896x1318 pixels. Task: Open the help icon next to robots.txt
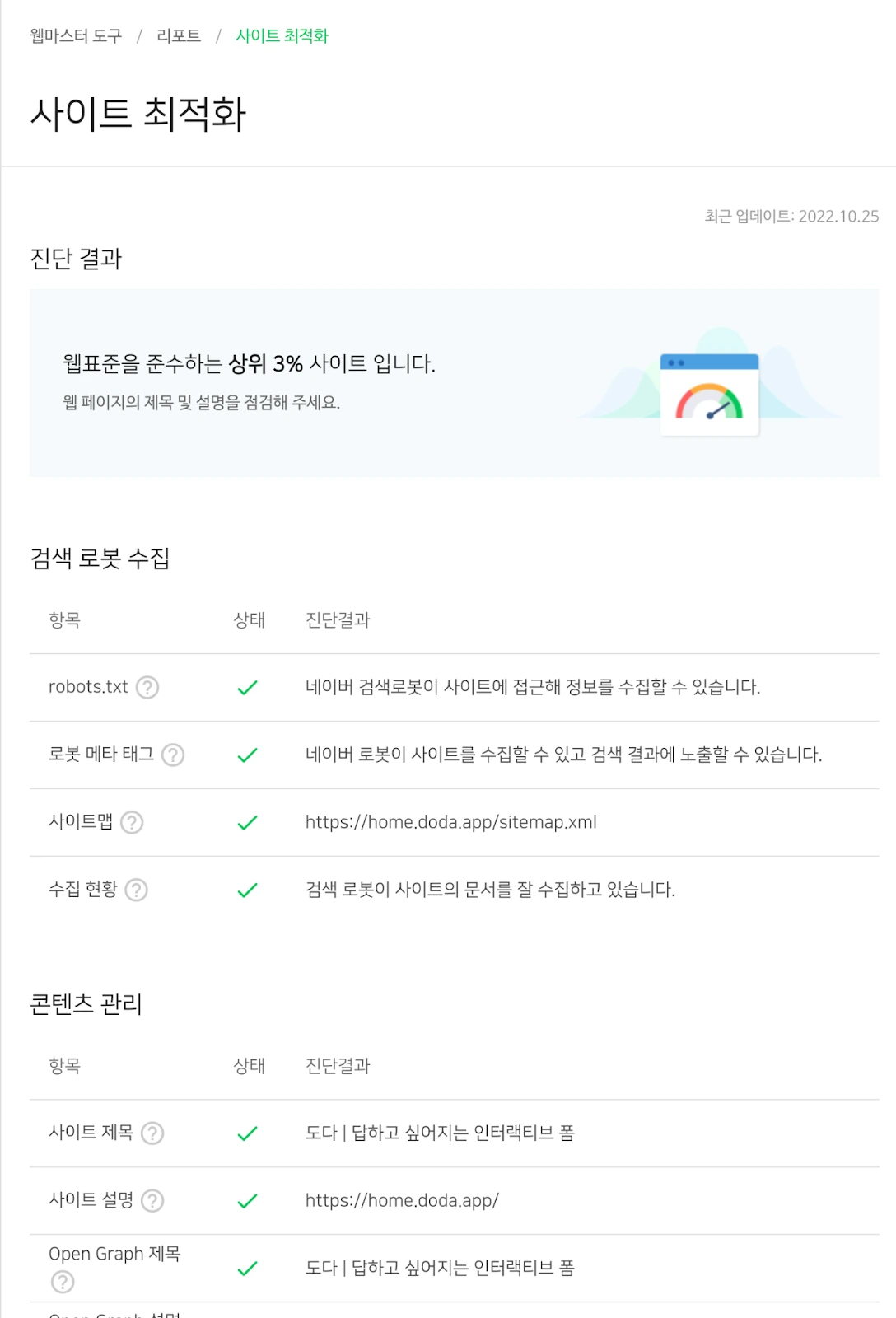coord(147,687)
